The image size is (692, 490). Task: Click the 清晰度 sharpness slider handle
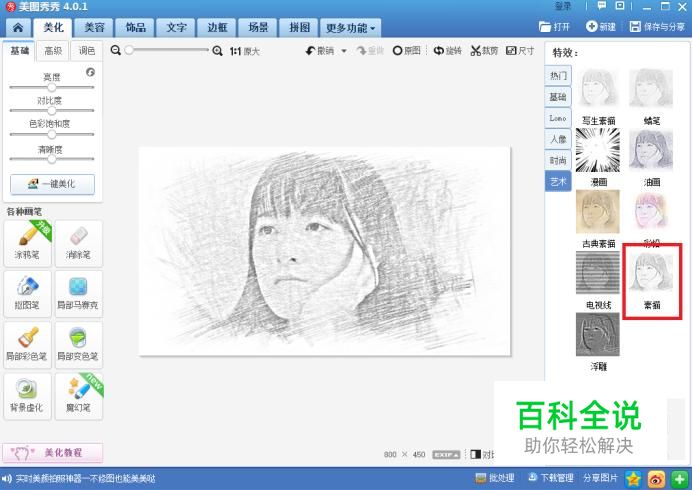coord(52,159)
